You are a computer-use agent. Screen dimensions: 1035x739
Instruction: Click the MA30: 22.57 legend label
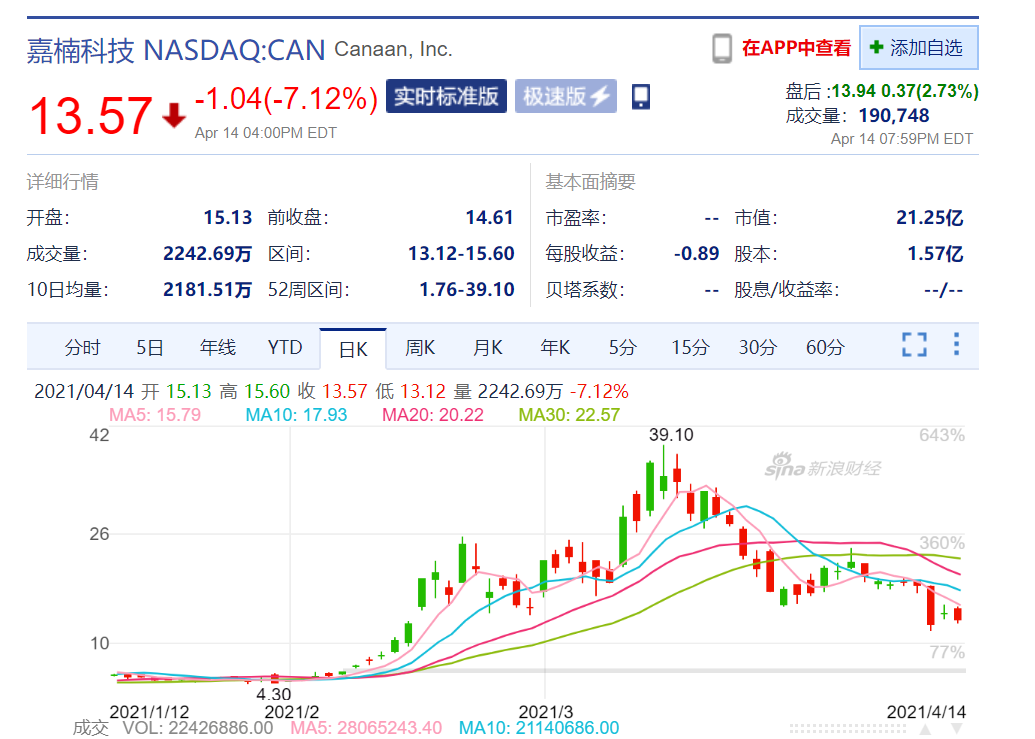point(570,415)
